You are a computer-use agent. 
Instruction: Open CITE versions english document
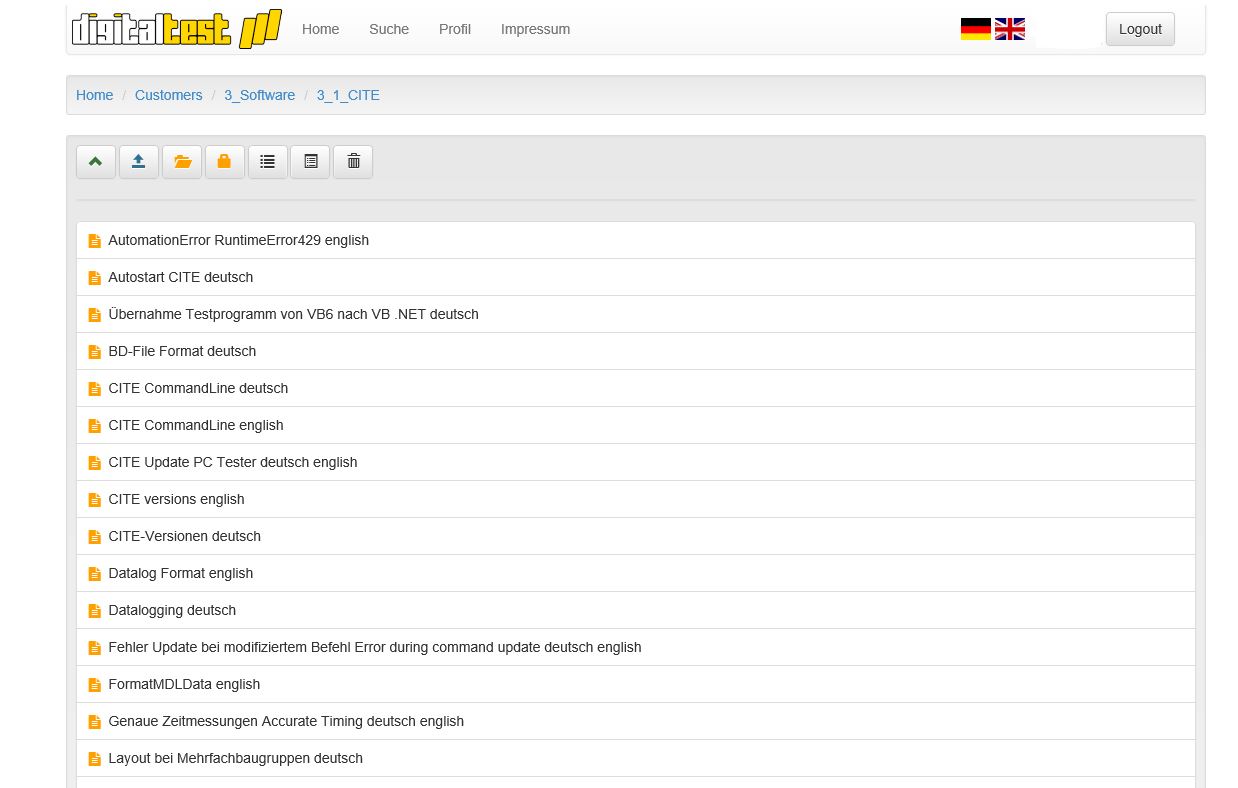[x=177, y=499]
